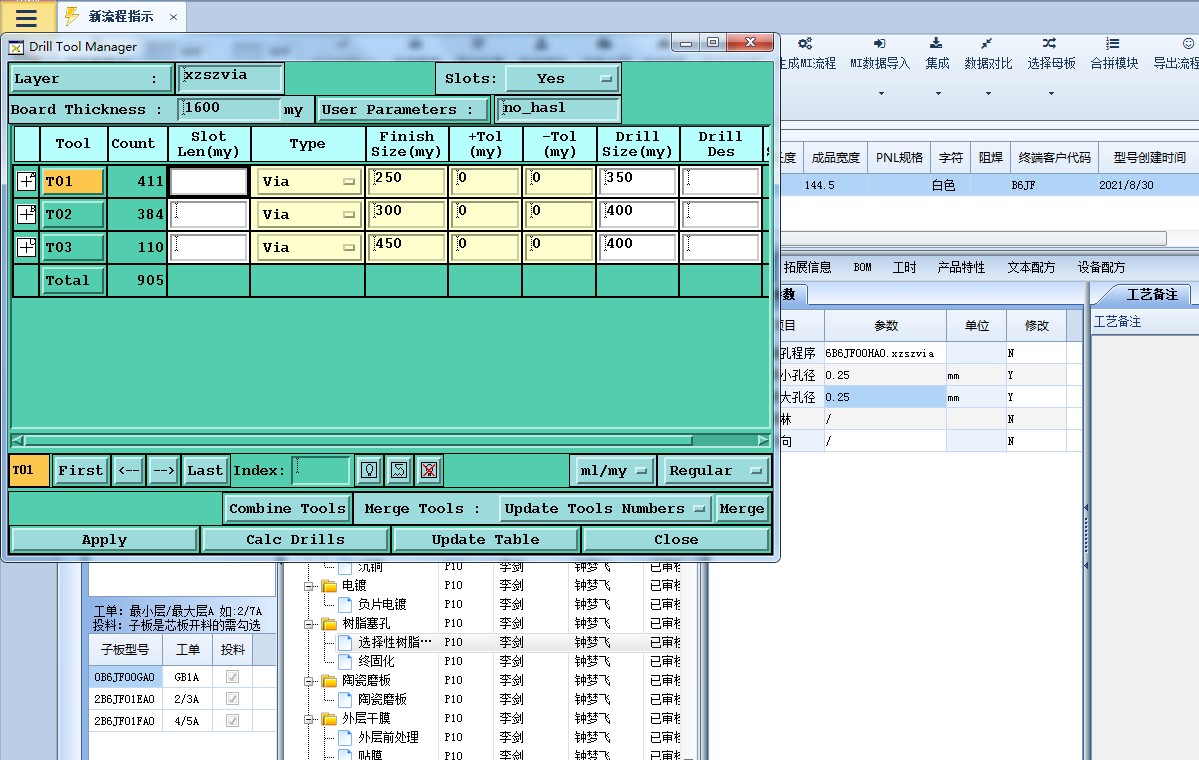Open the T01 Type Via dropdown

tap(308, 181)
